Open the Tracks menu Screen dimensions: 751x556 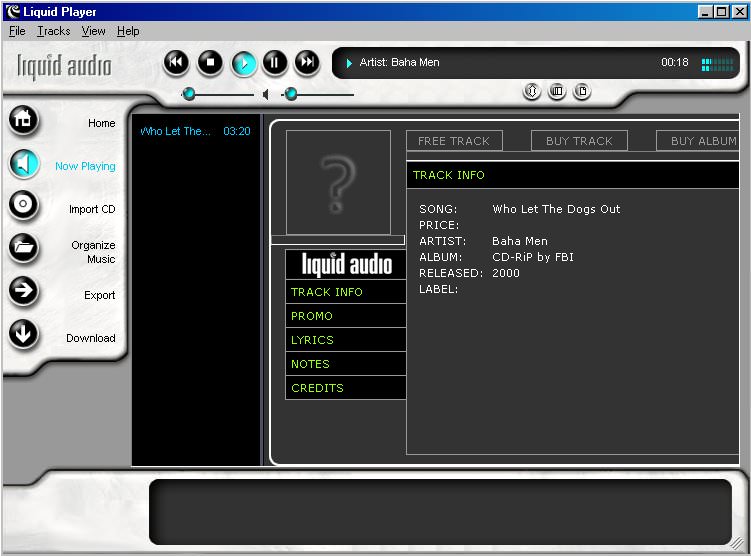[54, 31]
